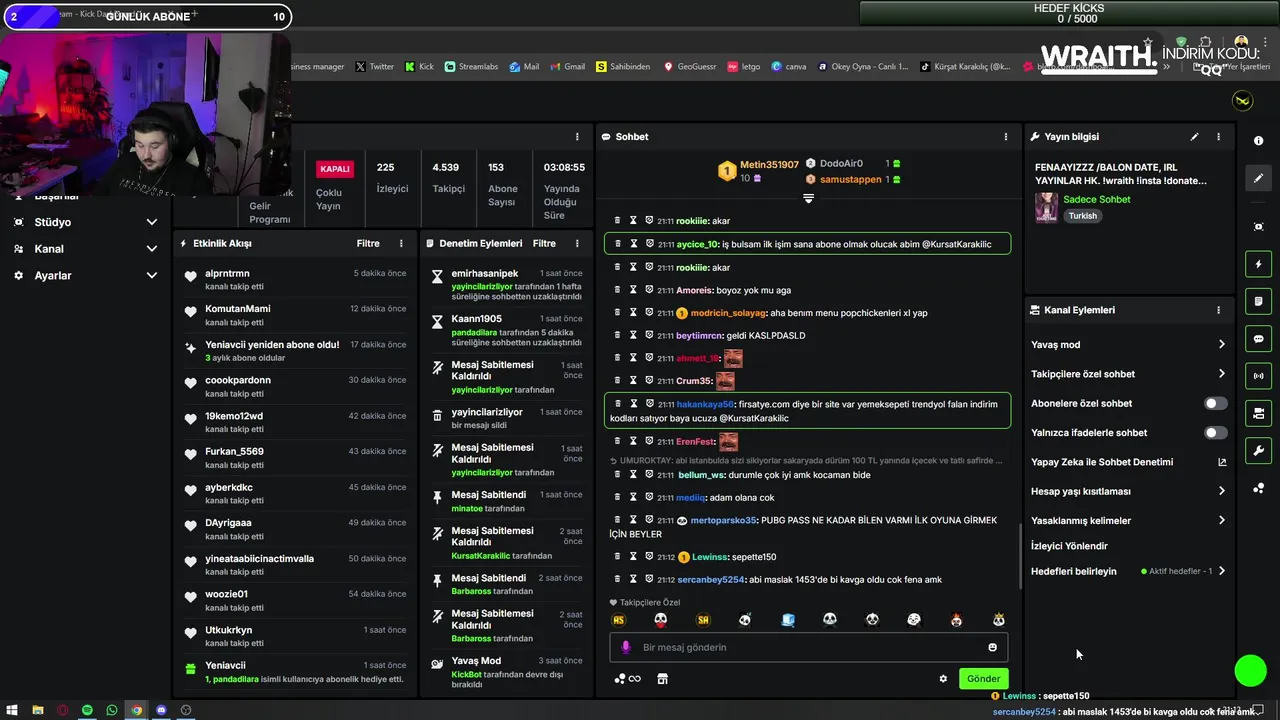Open Yavaş mod options
Image resolution: width=1280 pixels, height=720 pixels.
click(x=1128, y=345)
